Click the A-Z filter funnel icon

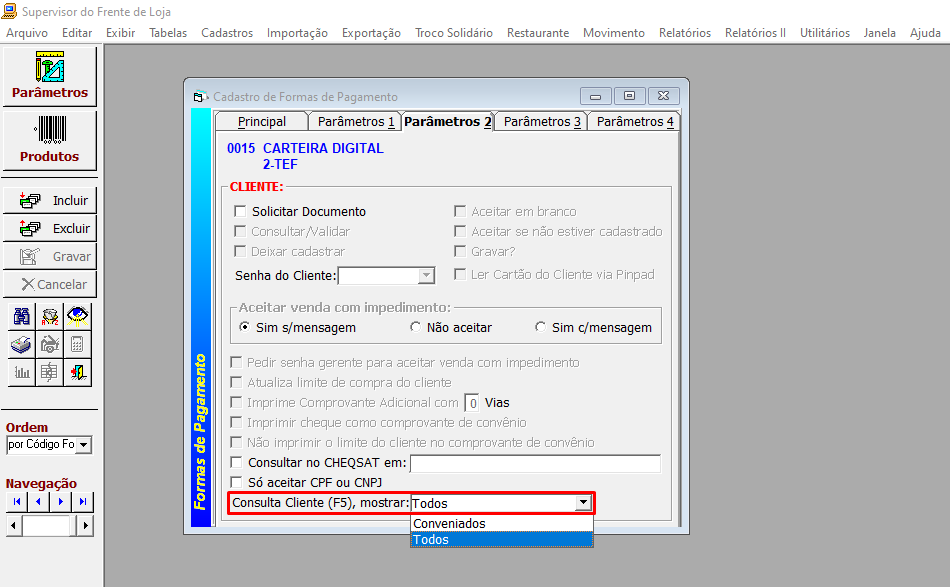pos(50,316)
